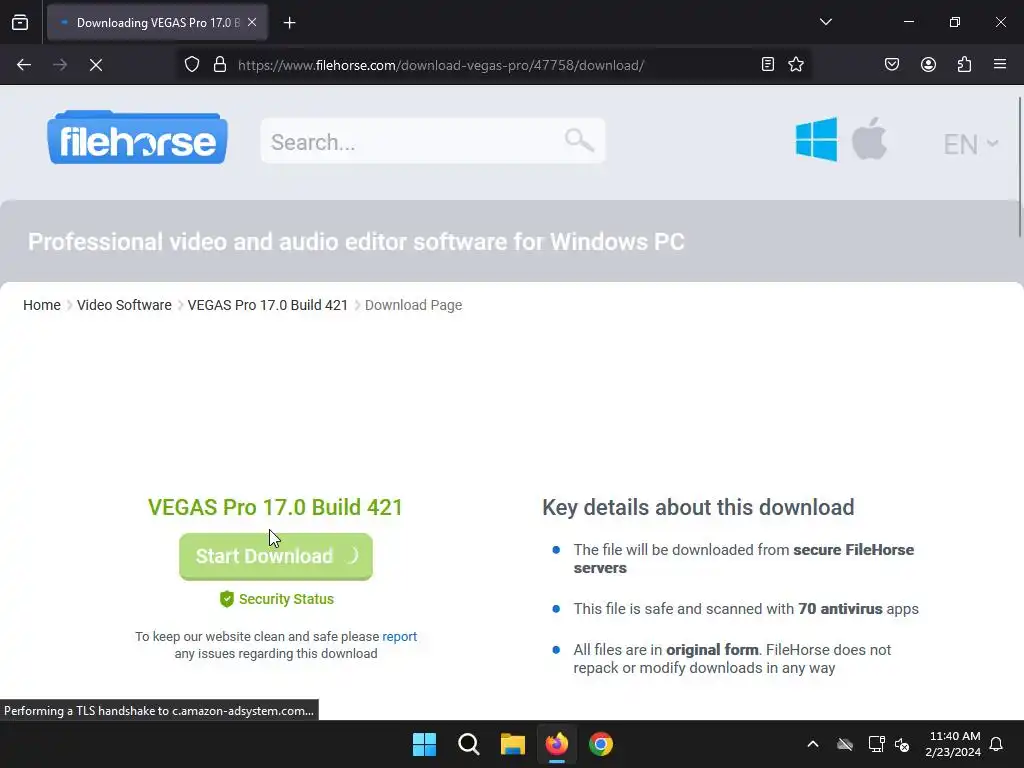Open VEGAS Pro 17.0 Build 421 breadcrumb
This screenshot has width=1024, height=768.
tap(268, 305)
